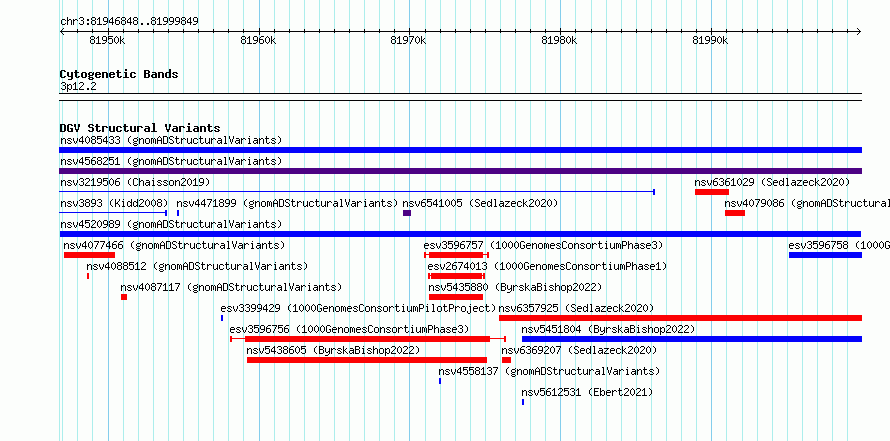Click the red nsv5438605 ByrskaBishop2022 bar
Viewport: 890px width, 441px height.
[367, 360]
